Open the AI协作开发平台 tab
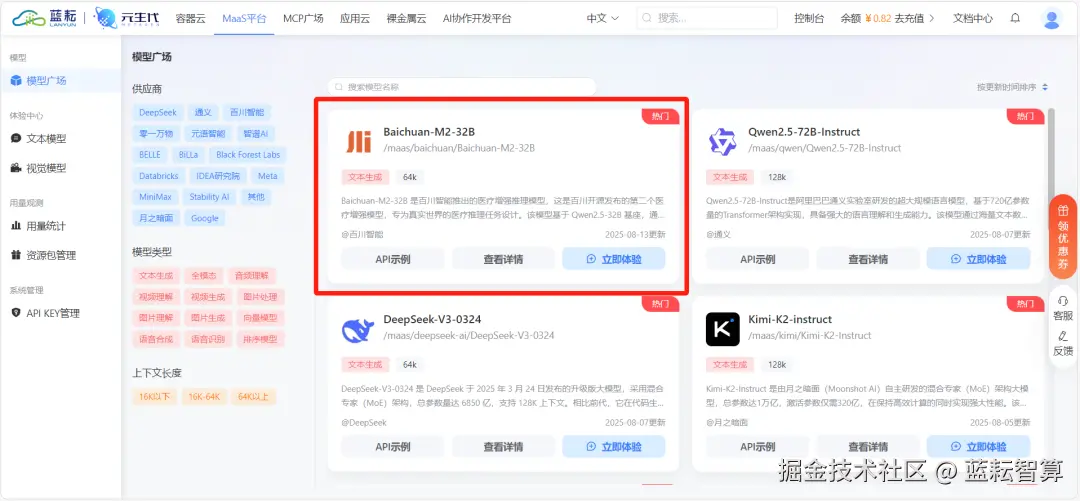Image resolution: width=1080 pixels, height=501 pixels. pyautogui.click(x=477, y=19)
